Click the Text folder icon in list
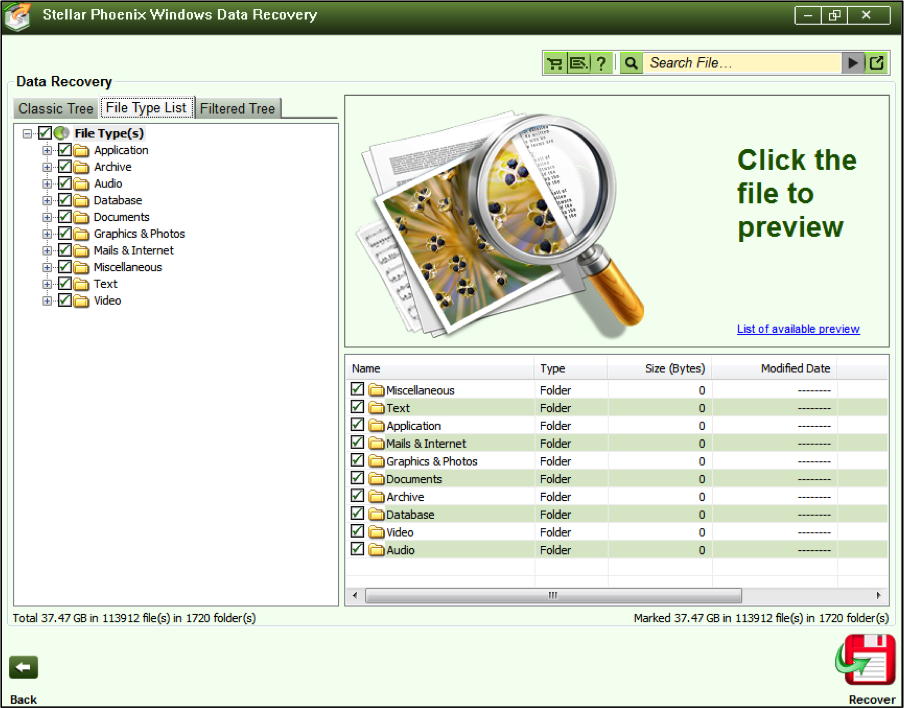 [x=376, y=408]
